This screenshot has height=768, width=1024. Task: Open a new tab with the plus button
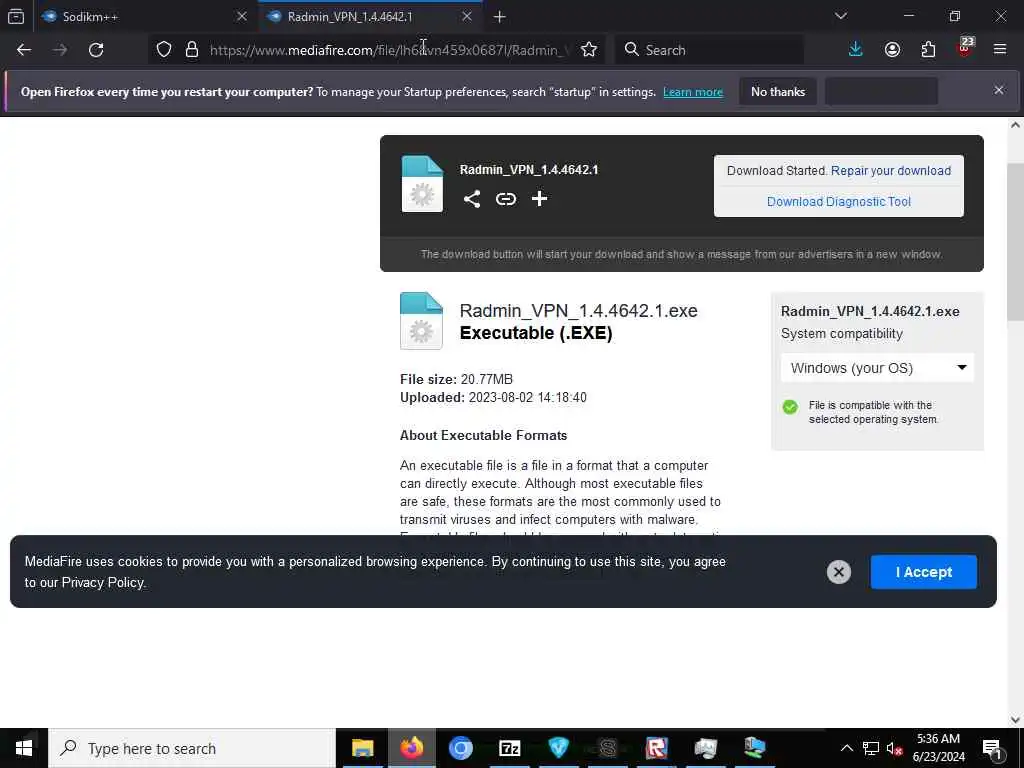(x=500, y=17)
